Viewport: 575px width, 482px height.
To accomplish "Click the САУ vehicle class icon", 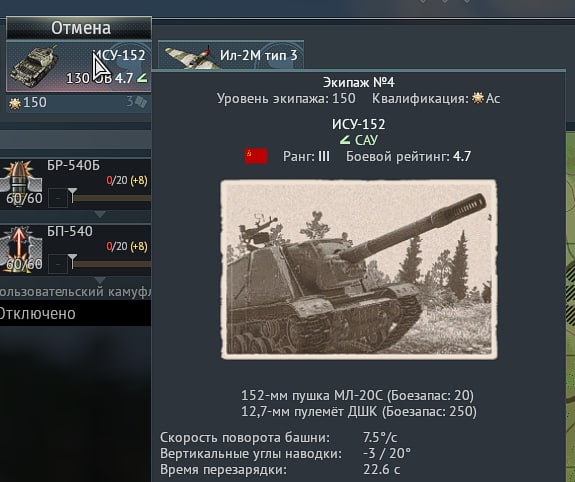I will point(345,140).
